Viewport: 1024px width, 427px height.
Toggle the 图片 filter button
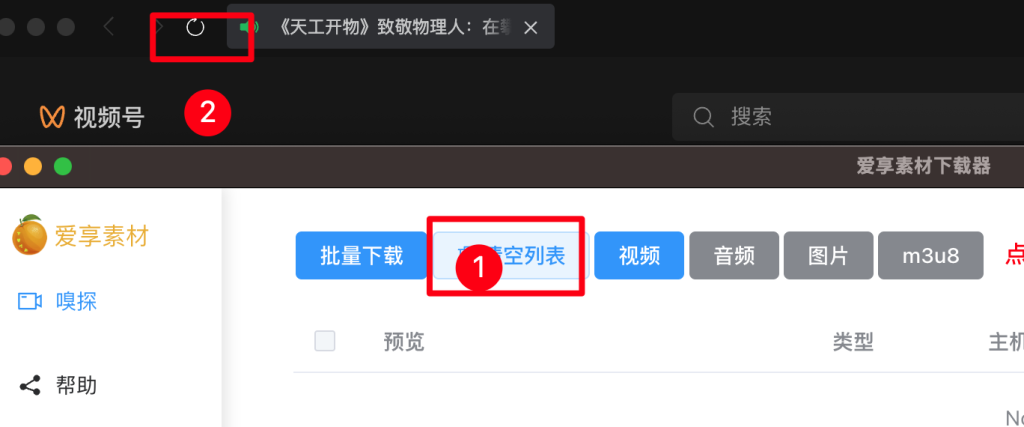point(828,255)
